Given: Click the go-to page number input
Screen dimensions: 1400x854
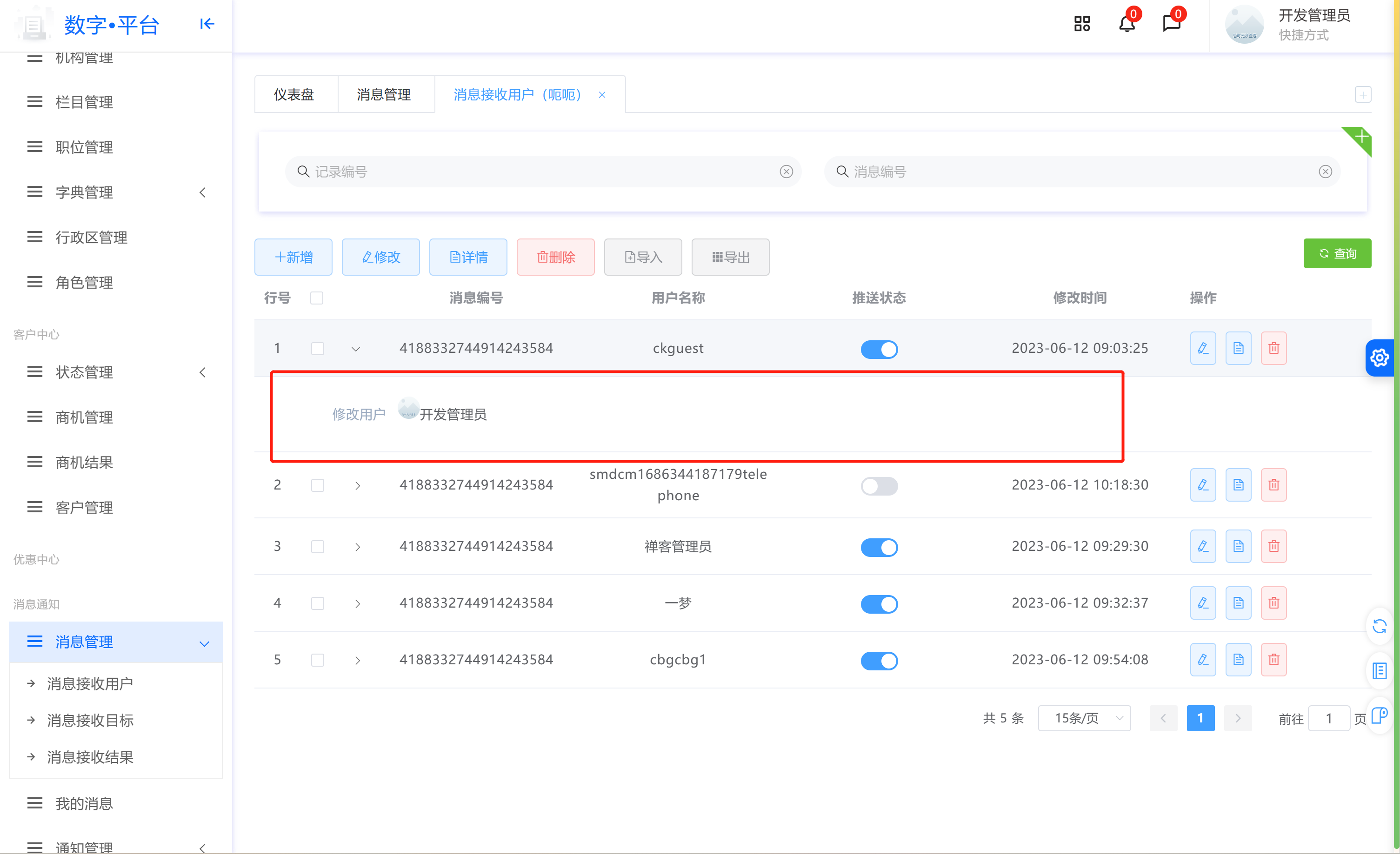Looking at the screenshot, I should pyautogui.click(x=1328, y=719).
